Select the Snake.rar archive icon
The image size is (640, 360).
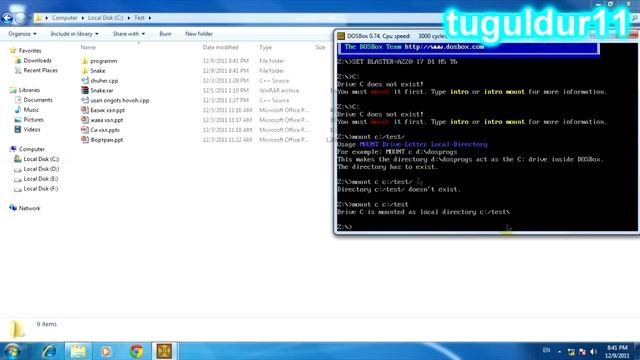point(84,90)
